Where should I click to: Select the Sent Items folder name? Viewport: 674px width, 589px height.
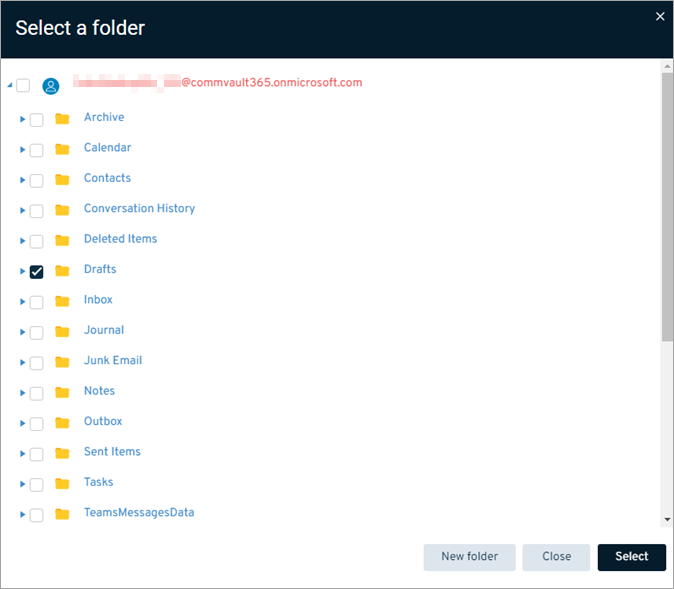click(x=112, y=452)
